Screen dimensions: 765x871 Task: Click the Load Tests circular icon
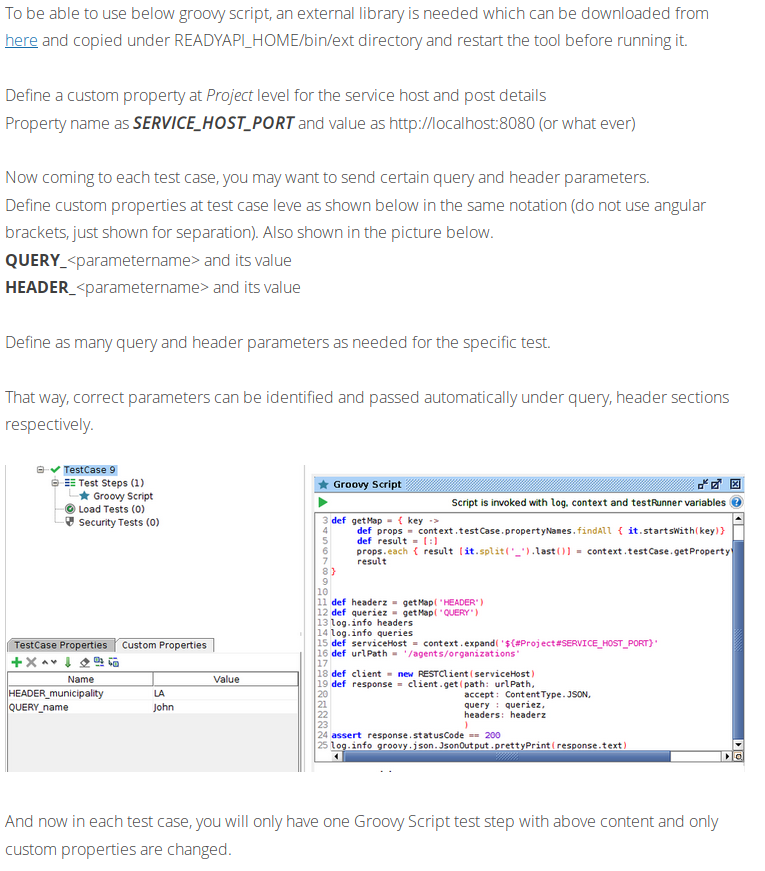coord(70,509)
